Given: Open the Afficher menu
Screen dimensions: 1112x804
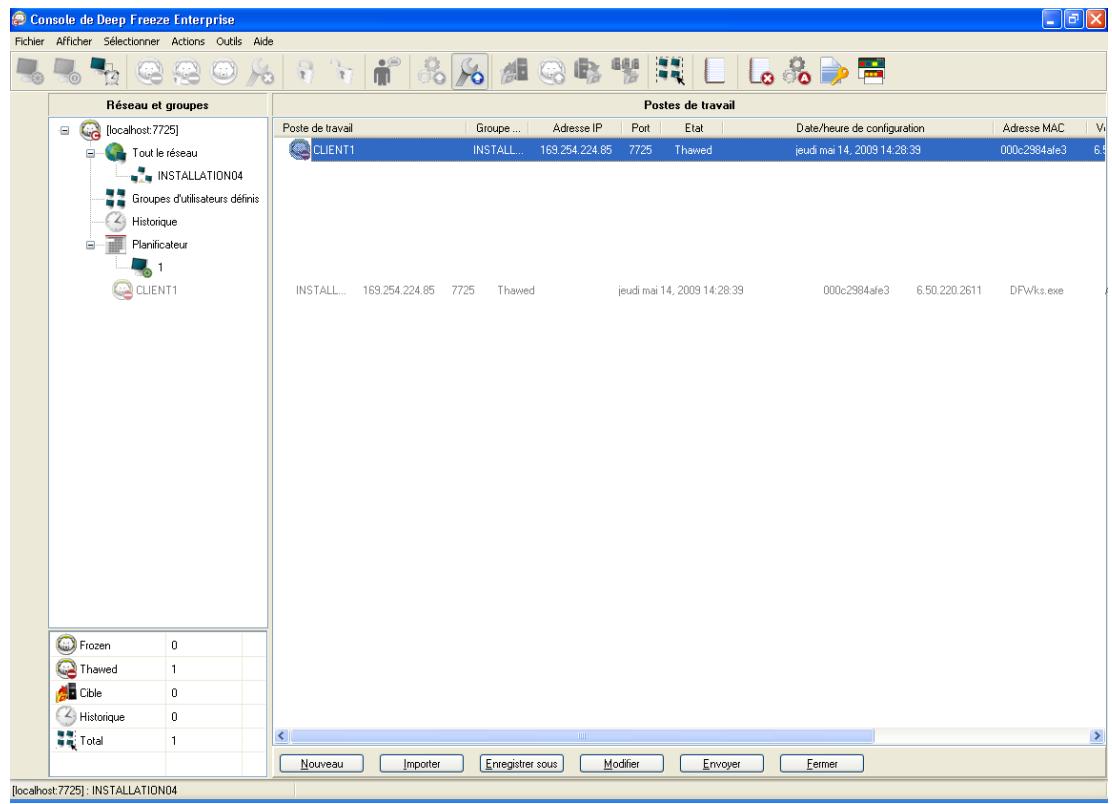Looking at the screenshot, I should pos(74,41).
